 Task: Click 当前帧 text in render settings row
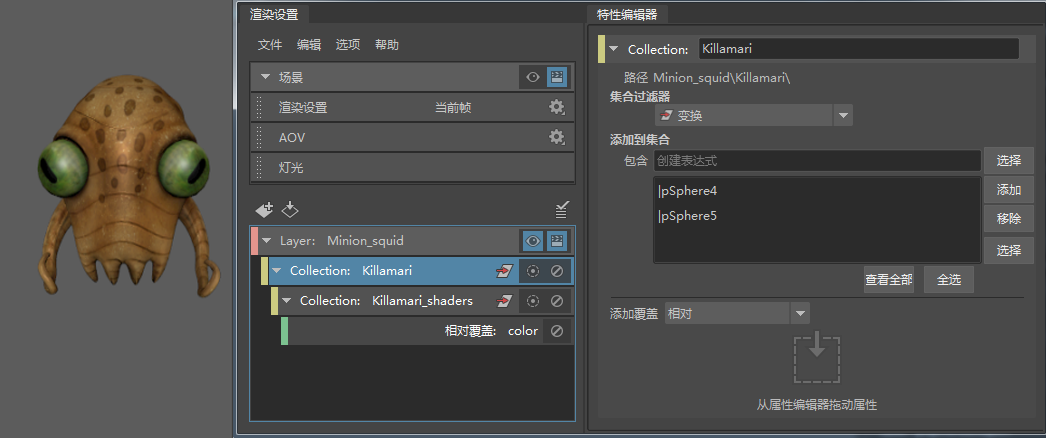click(453, 107)
